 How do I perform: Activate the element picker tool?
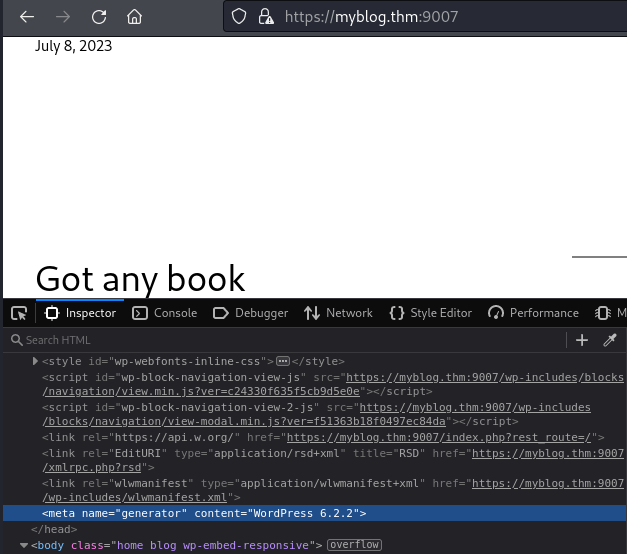pyautogui.click(x=19, y=313)
